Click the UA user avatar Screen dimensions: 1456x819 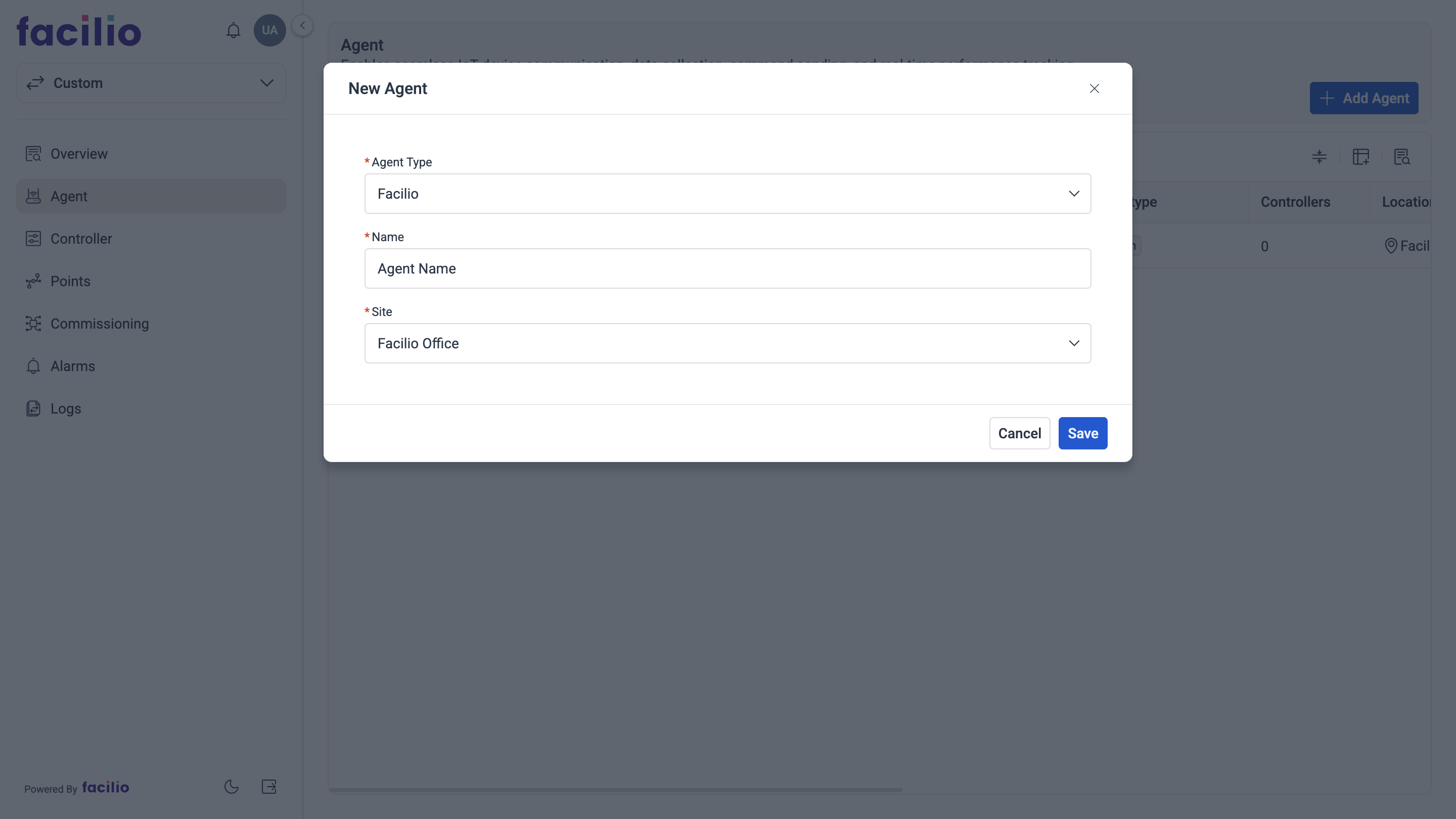click(269, 30)
